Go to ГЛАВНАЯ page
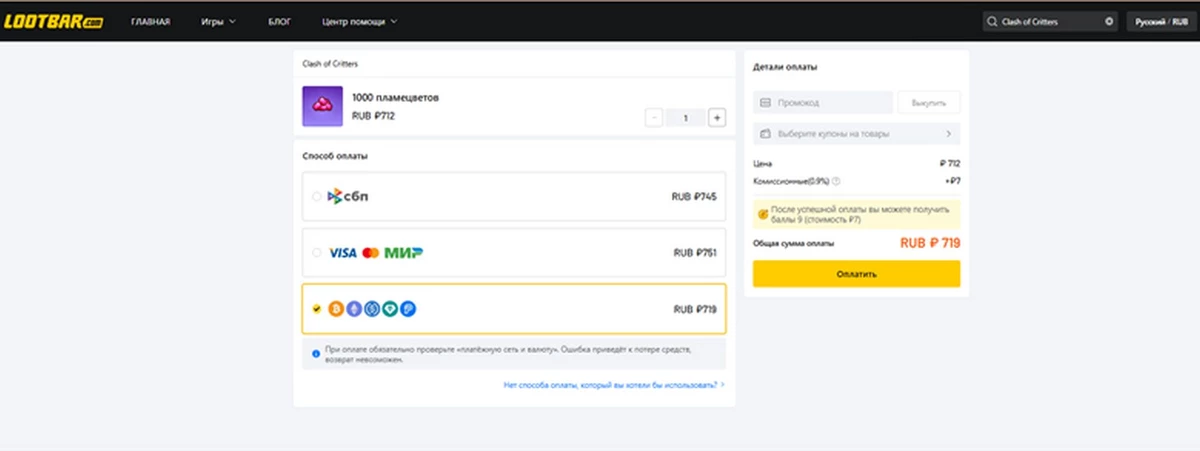1200x451 pixels. (x=150, y=21)
